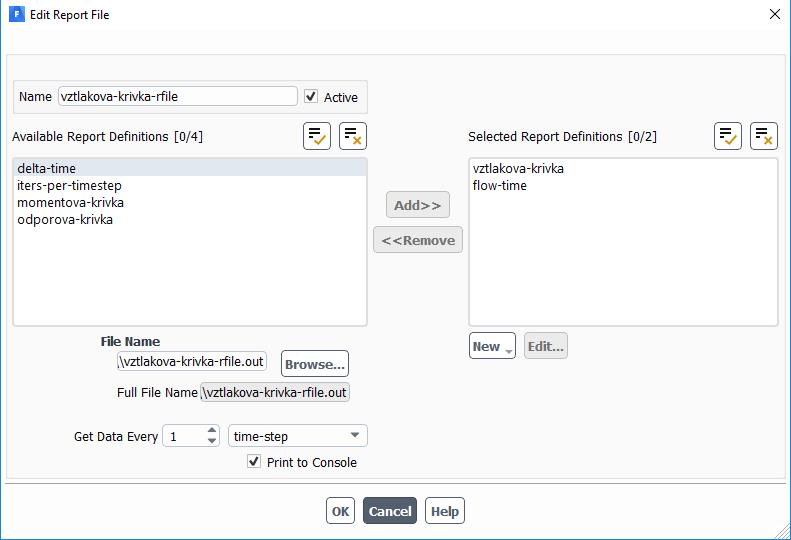Select odporova-krivka in available definitions
The image size is (791, 540).
pyautogui.click(x=190, y=220)
